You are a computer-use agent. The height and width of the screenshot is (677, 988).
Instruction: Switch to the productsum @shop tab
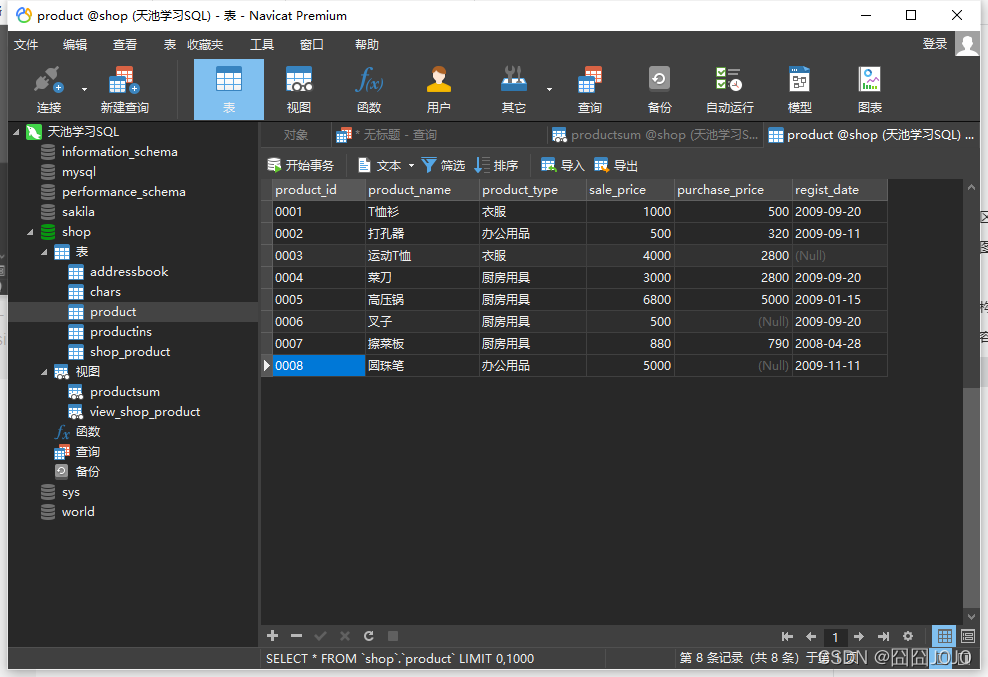(655, 135)
